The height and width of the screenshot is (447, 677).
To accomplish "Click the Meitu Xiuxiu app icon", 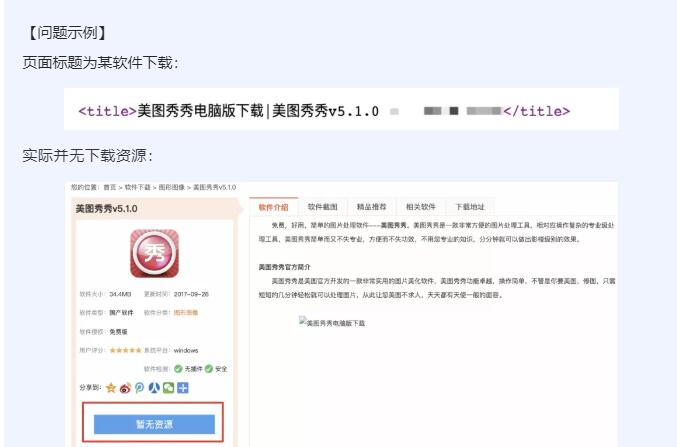I will (x=154, y=253).
